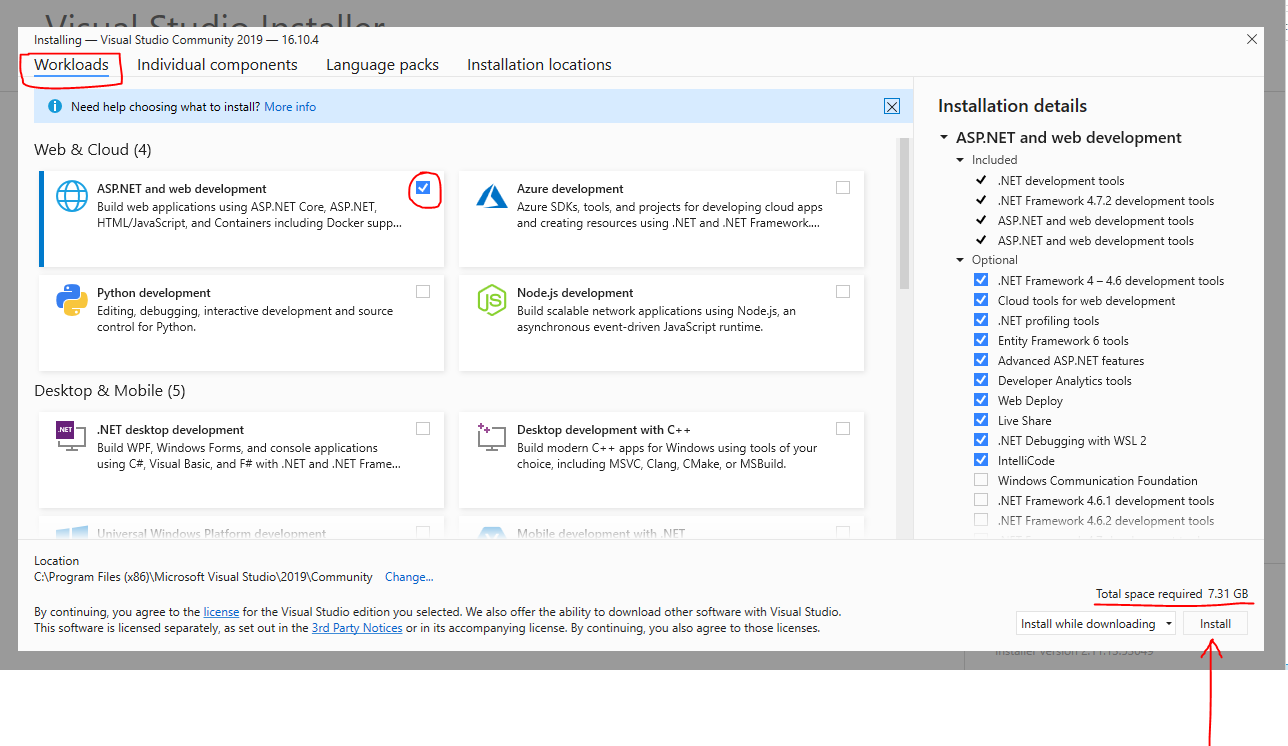Select the Node.js development card title
Screen dimensions: 1288x746
[575, 293]
